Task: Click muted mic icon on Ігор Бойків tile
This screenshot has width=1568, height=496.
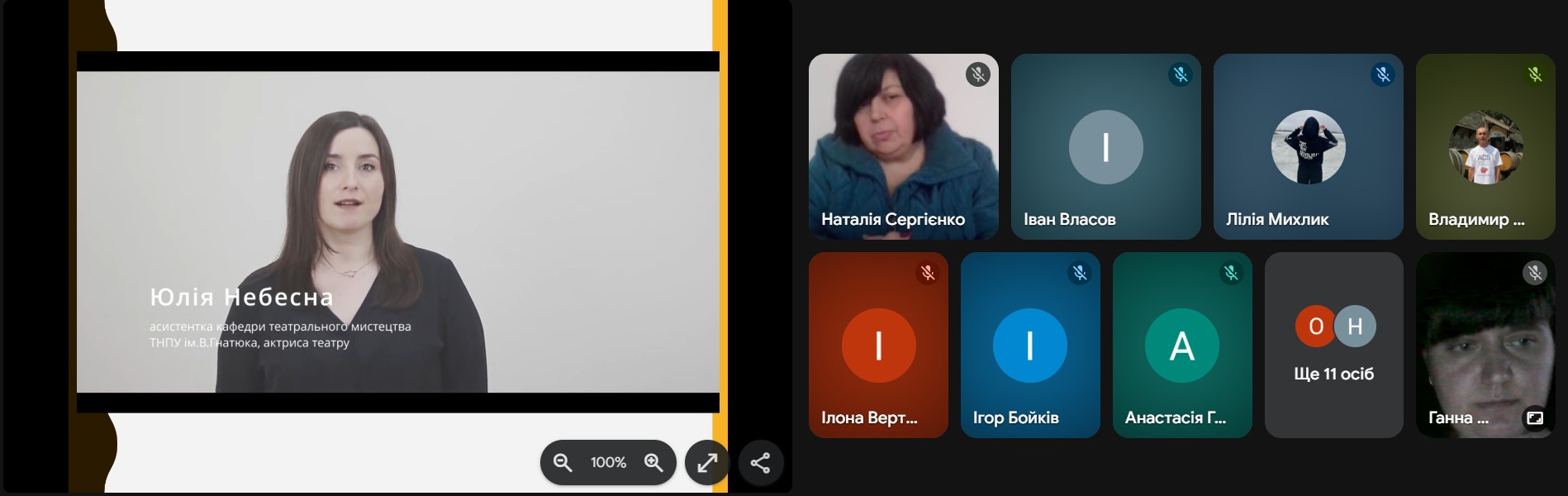Action: [x=1079, y=273]
